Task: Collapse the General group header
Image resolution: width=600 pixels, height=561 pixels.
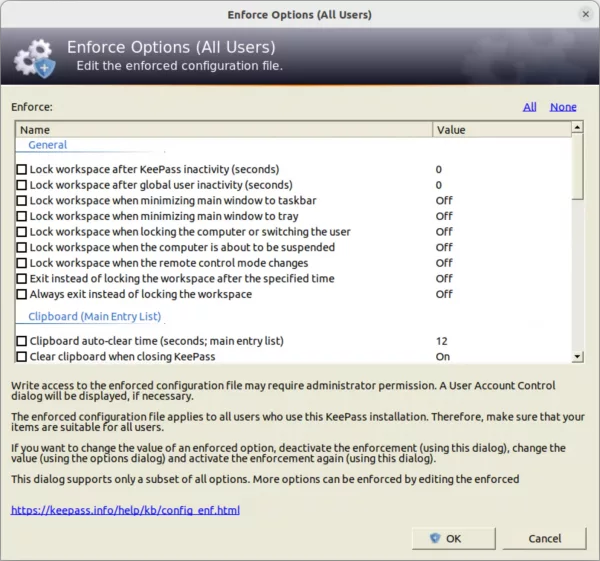Action: click(x=47, y=145)
